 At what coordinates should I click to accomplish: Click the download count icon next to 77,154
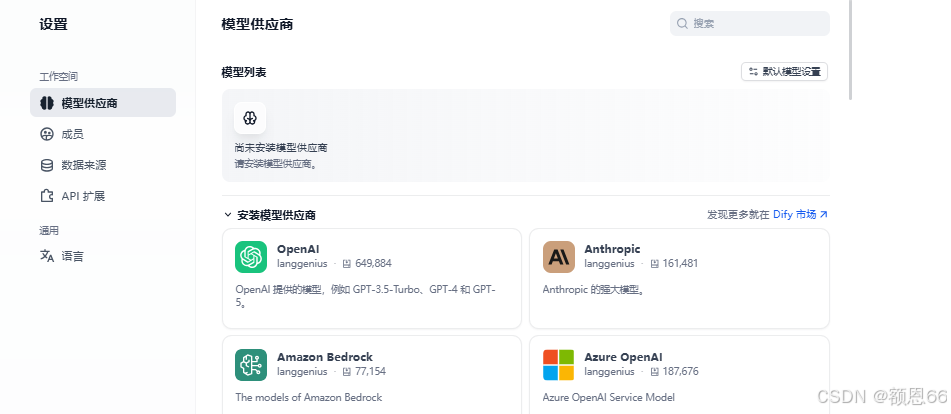(347, 372)
